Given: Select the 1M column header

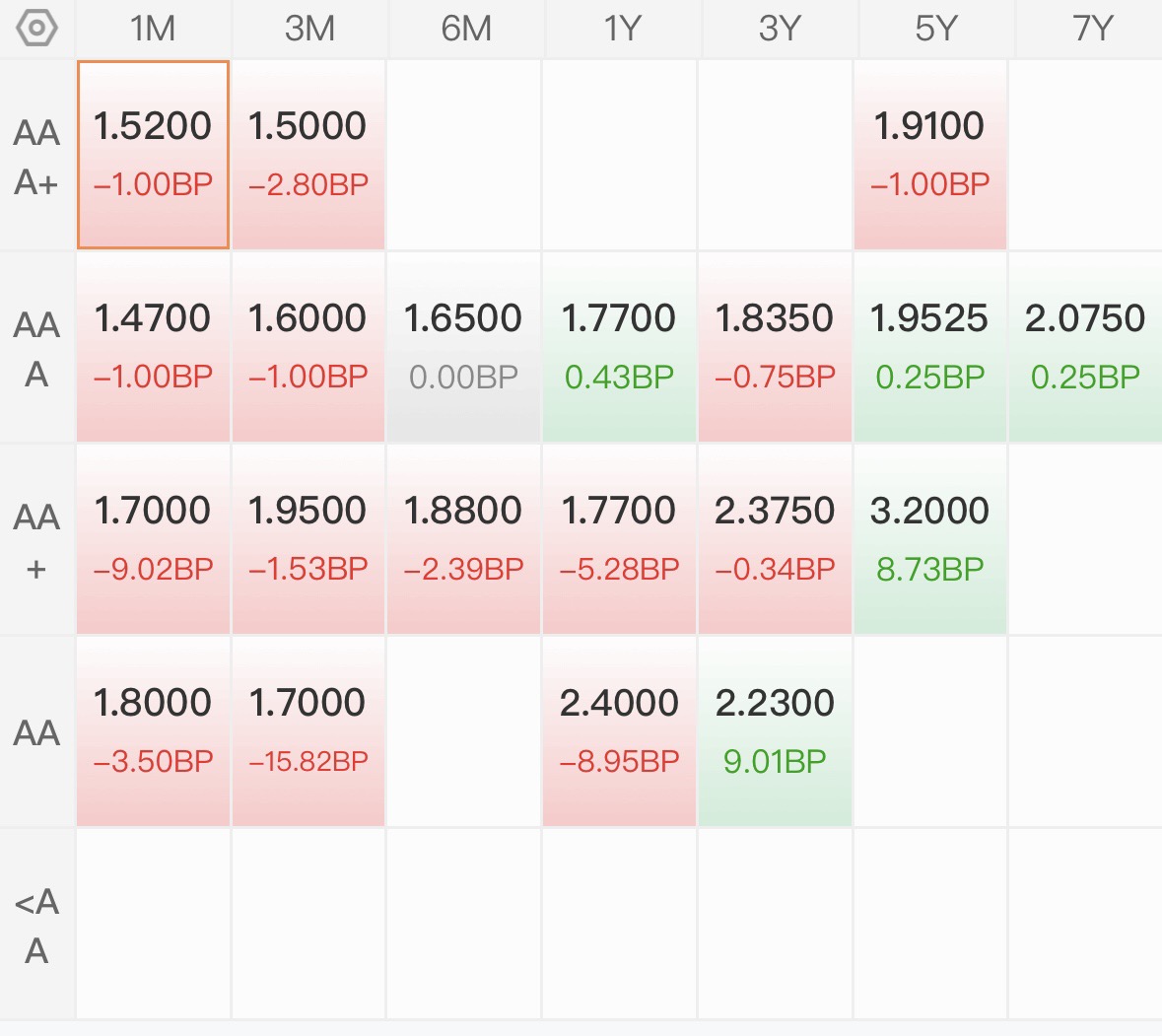Looking at the screenshot, I should tap(153, 29).
